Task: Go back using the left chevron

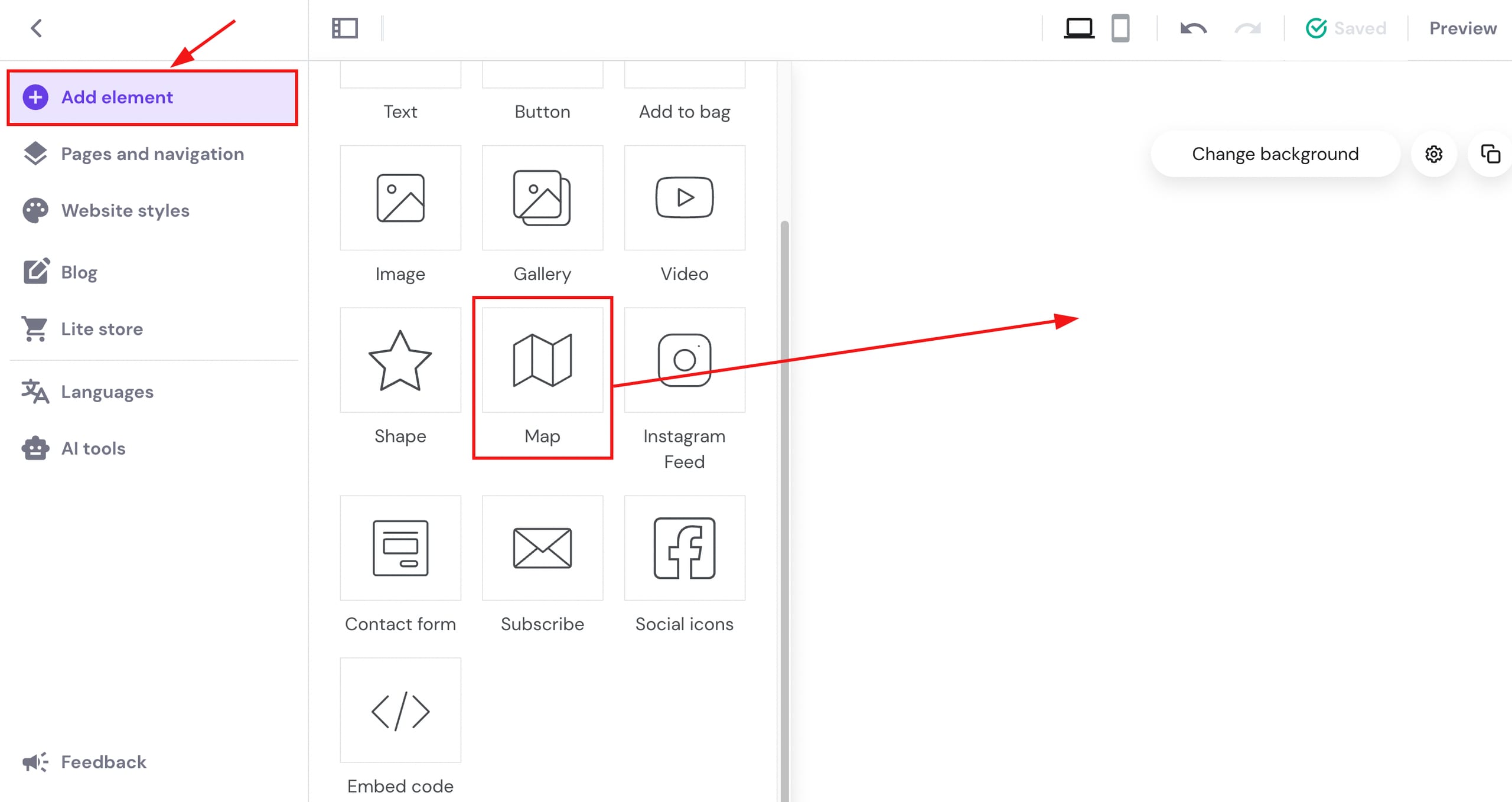Action: tap(37, 28)
